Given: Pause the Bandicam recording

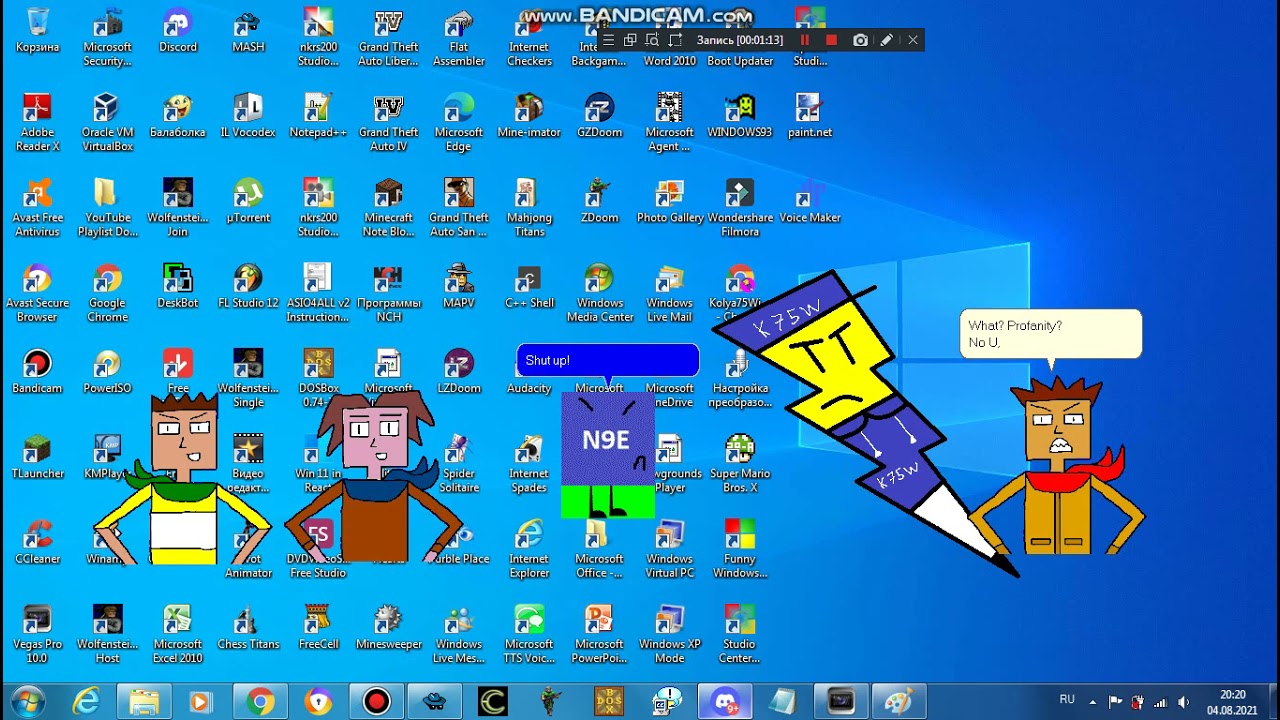Looking at the screenshot, I should coord(804,40).
